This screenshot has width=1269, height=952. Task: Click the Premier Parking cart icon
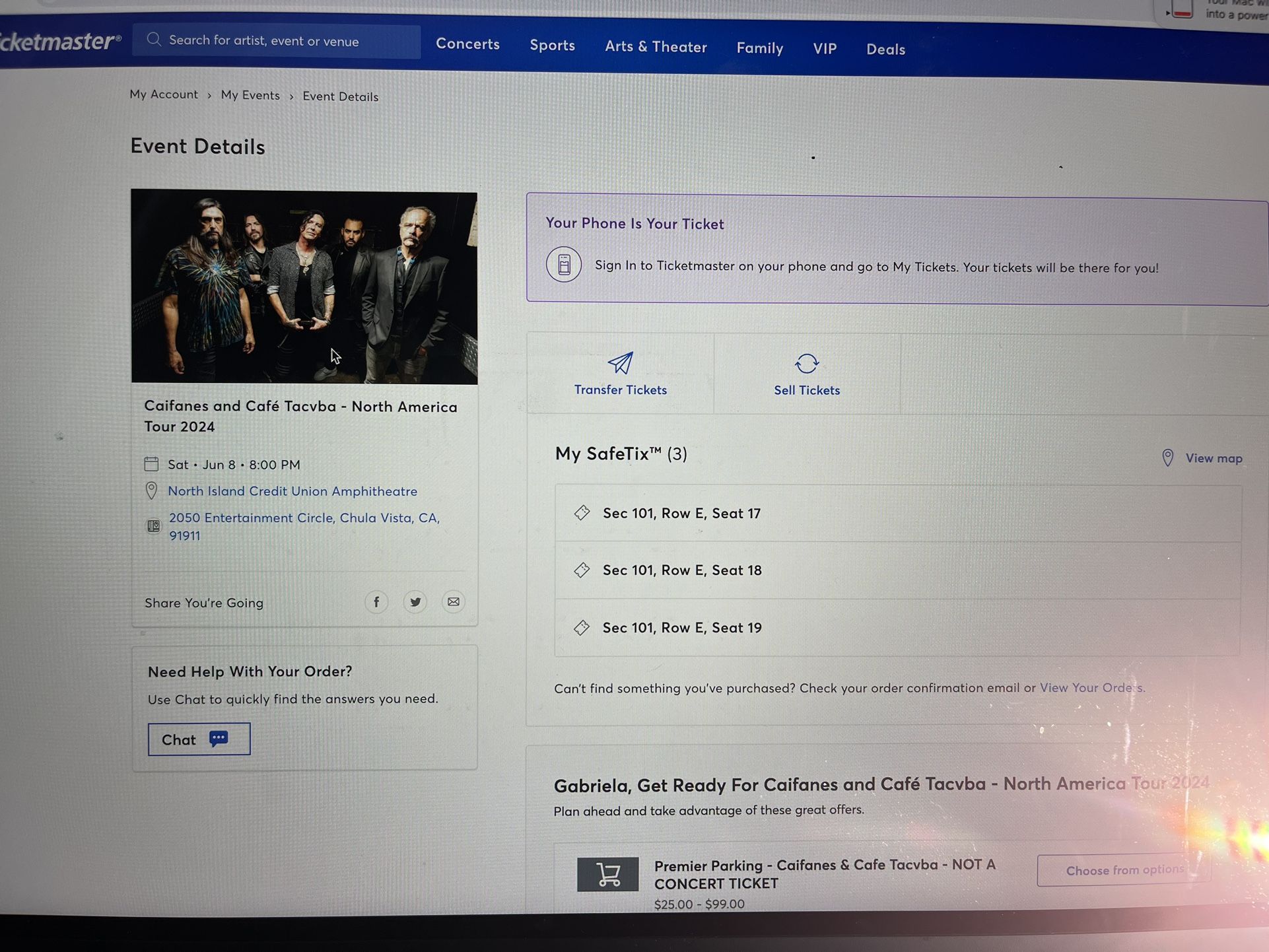coord(607,874)
